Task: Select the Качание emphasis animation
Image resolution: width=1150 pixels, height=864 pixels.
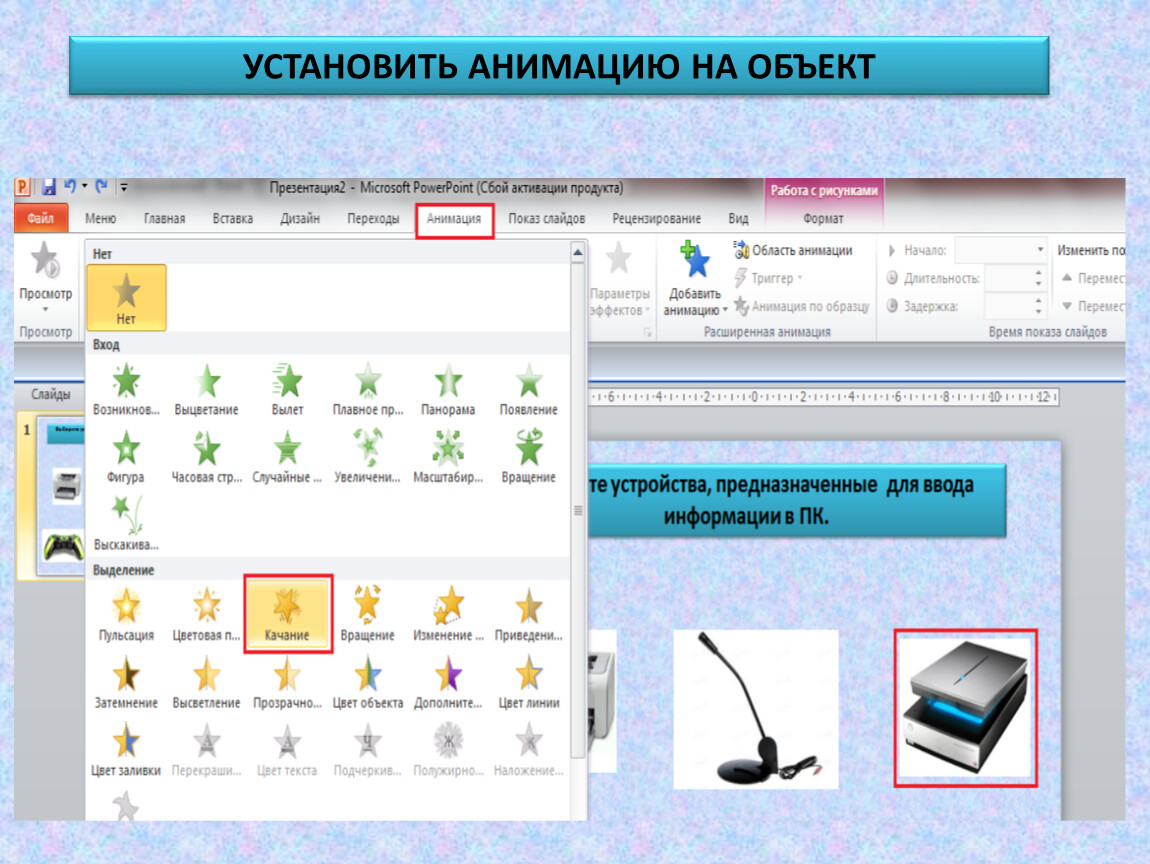Action: point(287,613)
